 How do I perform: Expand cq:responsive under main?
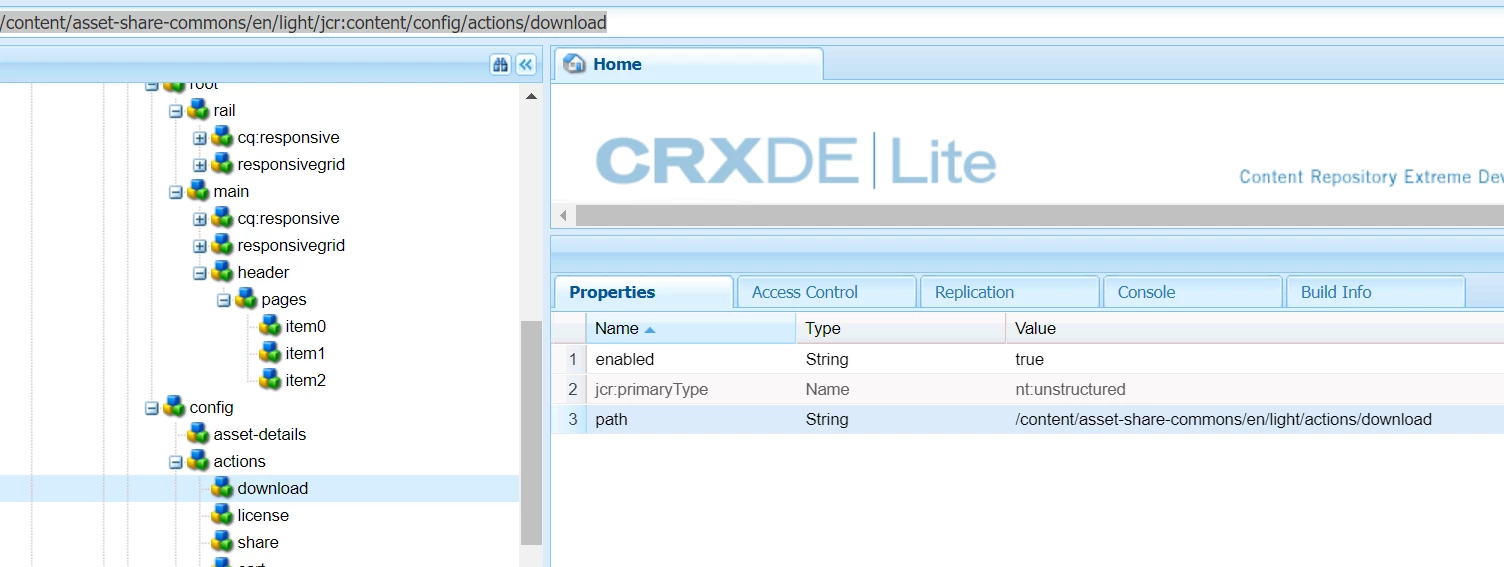pos(200,219)
